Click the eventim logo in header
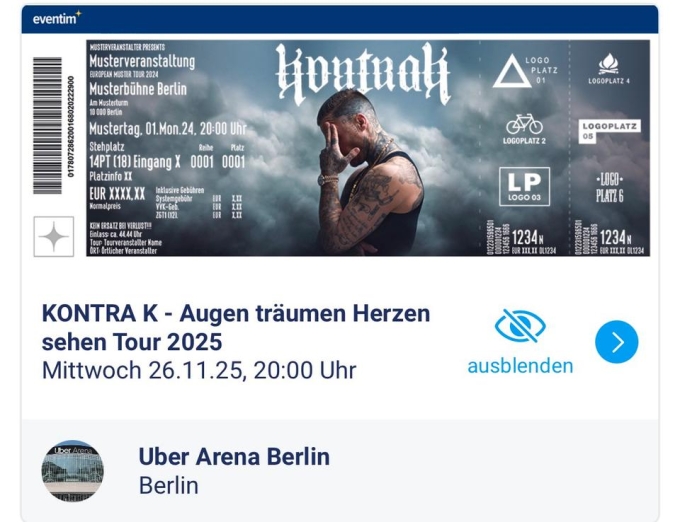680x522 pixels. (57, 19)
